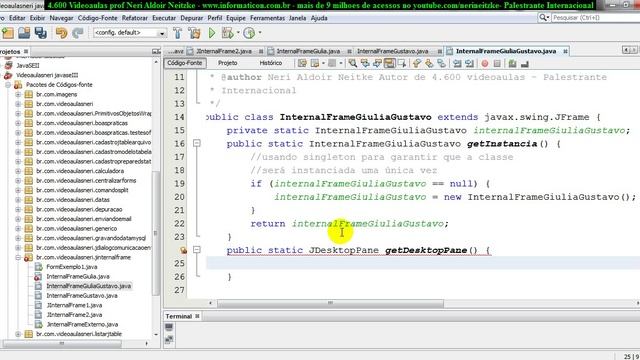Click the New Project toolbar icon
This screenshot has width=640, height=360.
click(8, 33)
